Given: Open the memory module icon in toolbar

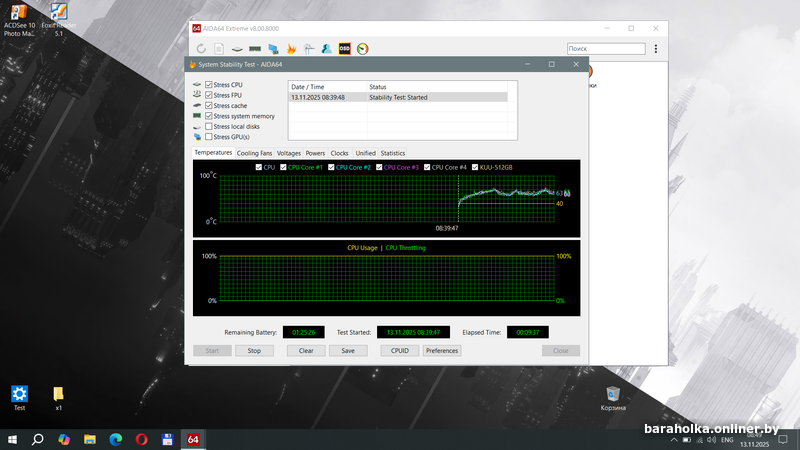Looking at the screenshot, I should click(255, 48).
